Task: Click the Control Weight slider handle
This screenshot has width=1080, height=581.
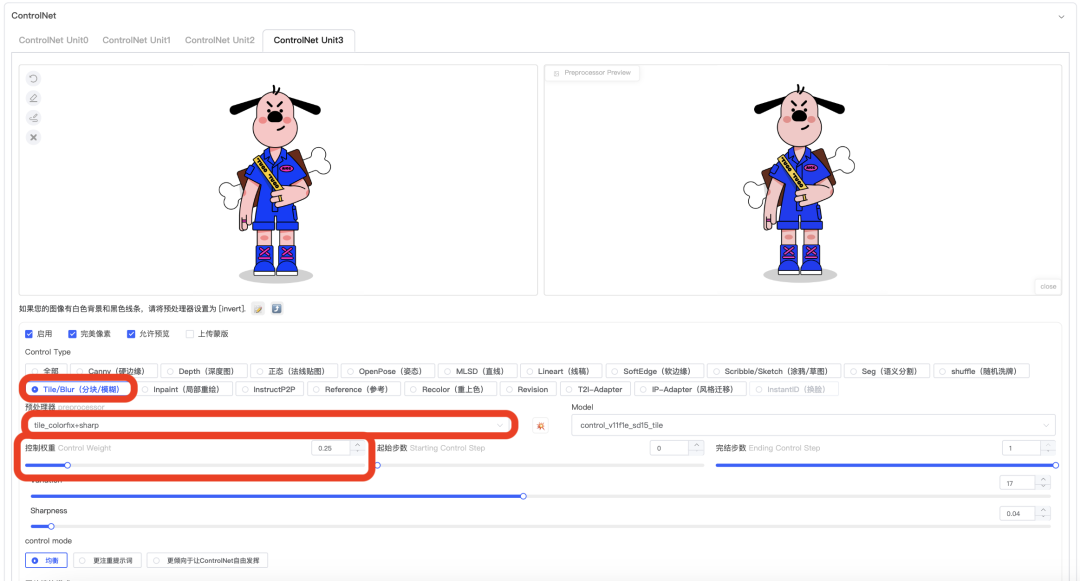Action: pyautogui.click(x=68, y=466)
